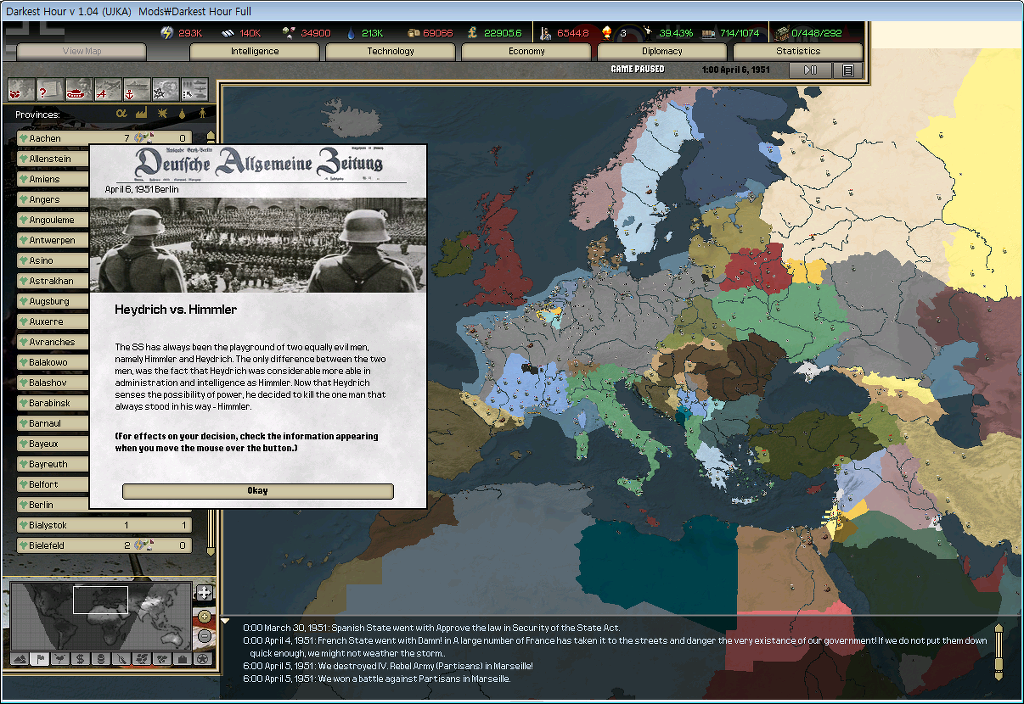Image resolution: width=1024 pixels, height=704 pixels.
Task: Select the Allenstein province entry
Action: (53, 159)
